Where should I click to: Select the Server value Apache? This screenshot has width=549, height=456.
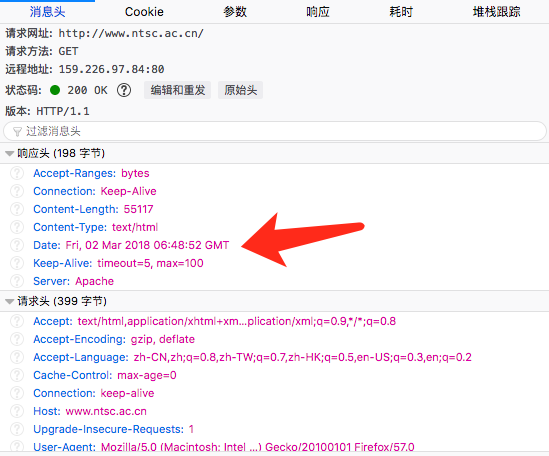95,281
